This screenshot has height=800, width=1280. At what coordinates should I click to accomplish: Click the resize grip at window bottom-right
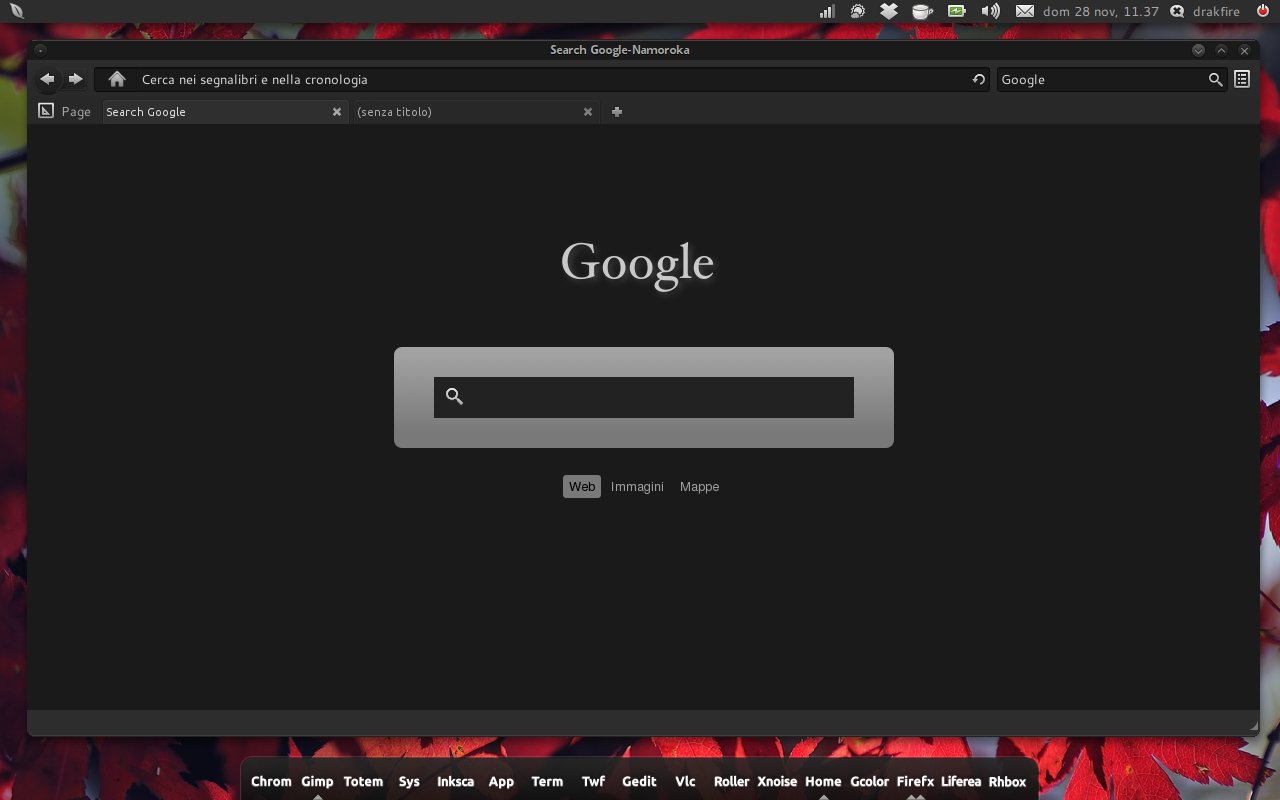coord(1253,726)
